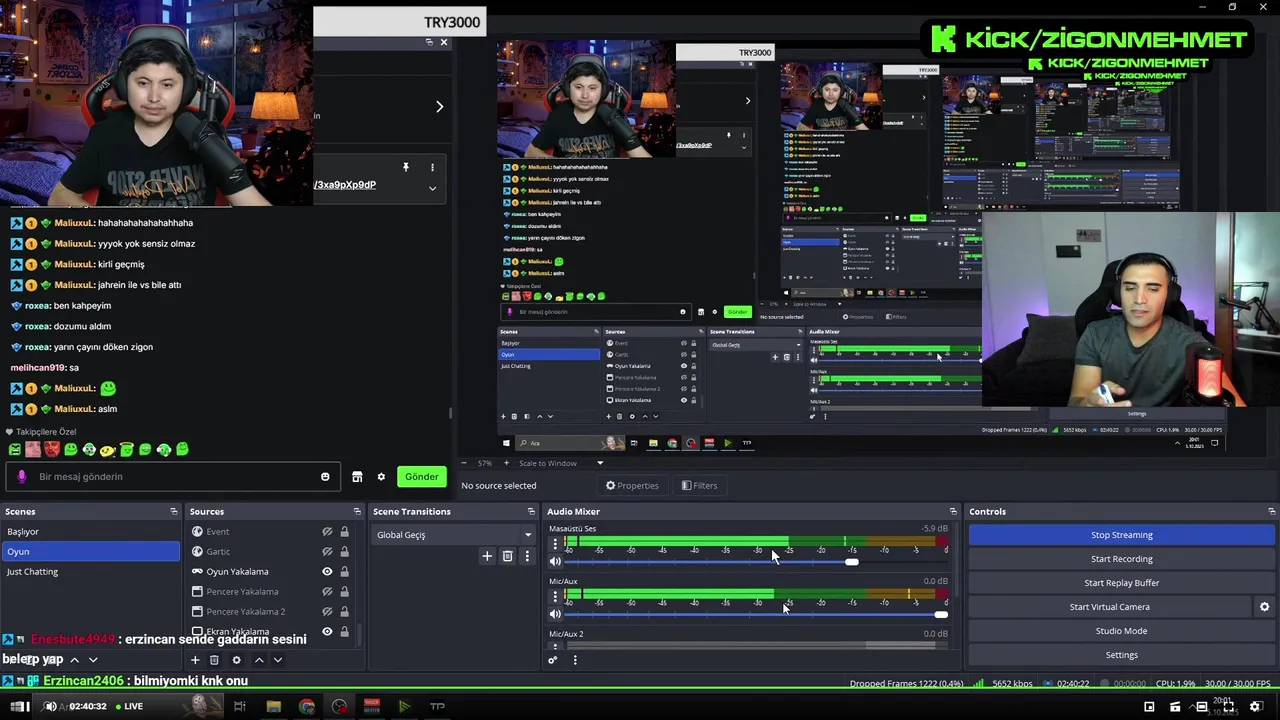Click the Mic/Aux volume slider
Viewport: 1280px width, 720px height.
click(x=755, y=614)
